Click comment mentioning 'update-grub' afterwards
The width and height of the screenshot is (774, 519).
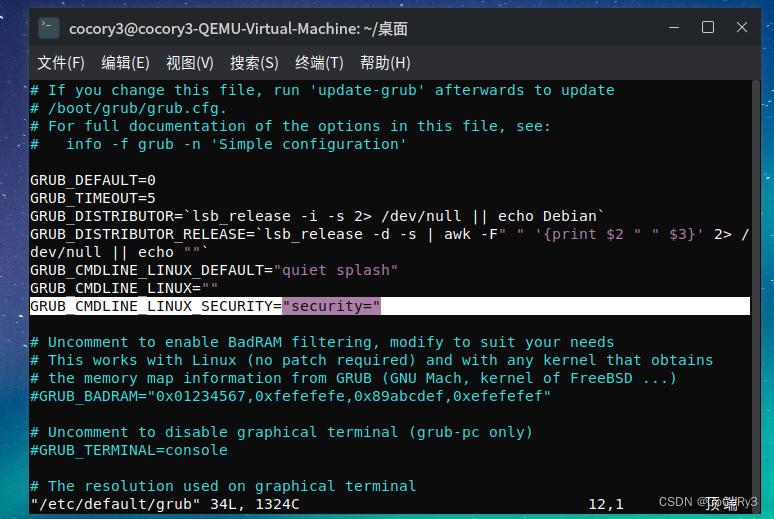click(x=322, y=90)
